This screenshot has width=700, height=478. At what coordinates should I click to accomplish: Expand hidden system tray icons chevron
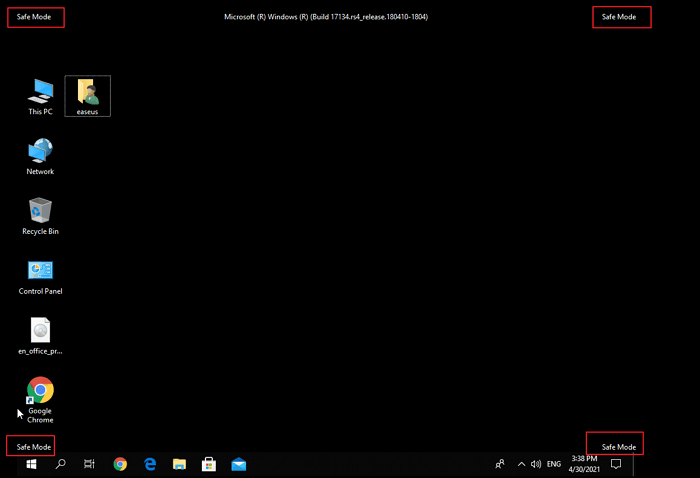[x=520, y=464]
